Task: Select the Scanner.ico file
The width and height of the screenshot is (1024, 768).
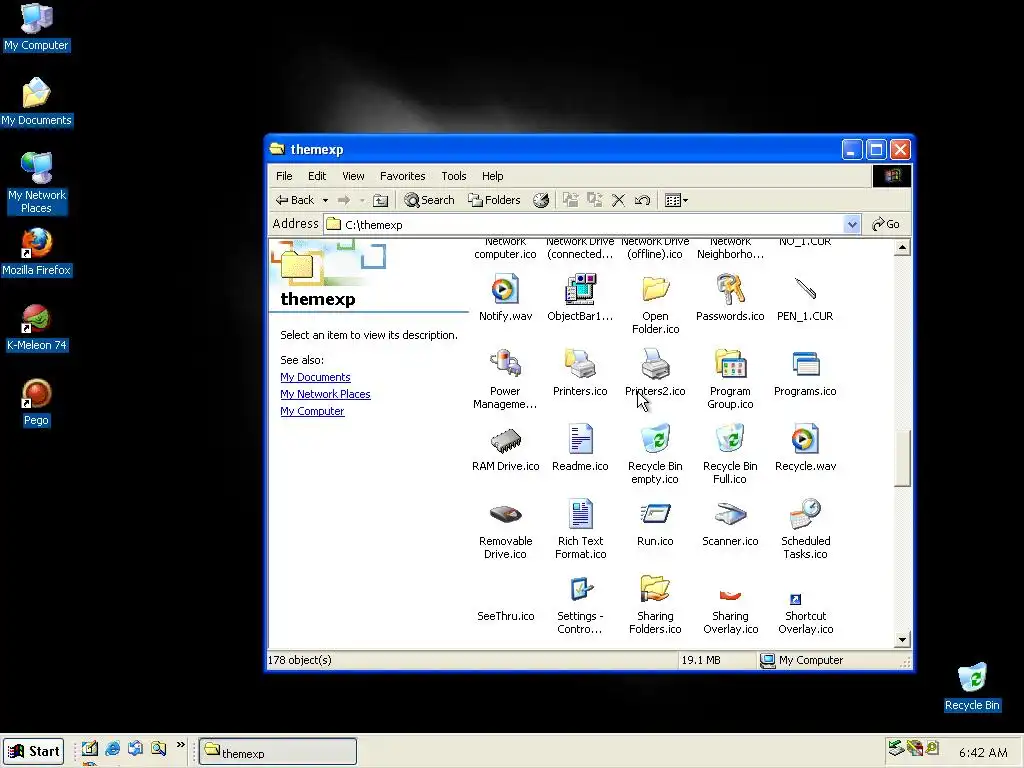Action: click(x=730, y=515)
